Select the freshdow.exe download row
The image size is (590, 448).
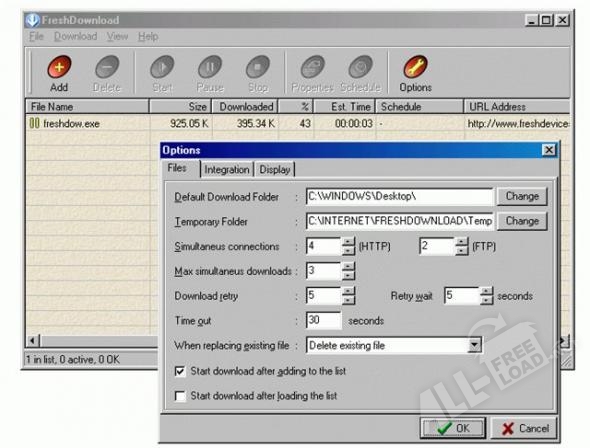[x=297, y=123]
